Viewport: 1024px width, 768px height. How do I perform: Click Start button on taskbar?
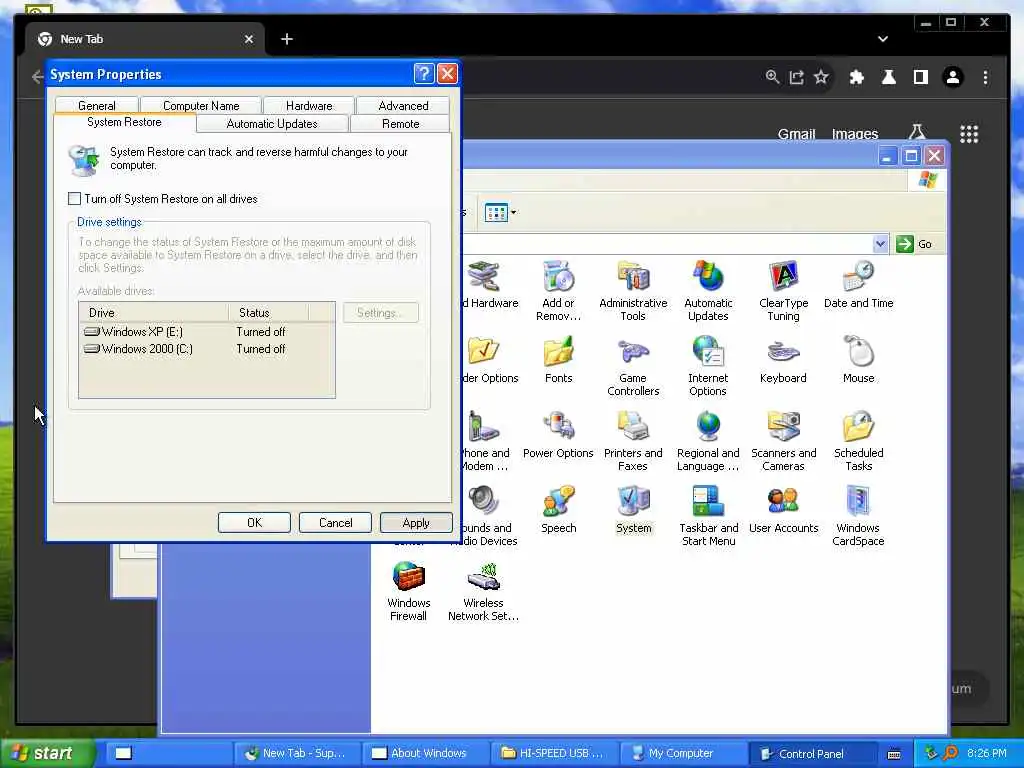(x=47, y=753)
